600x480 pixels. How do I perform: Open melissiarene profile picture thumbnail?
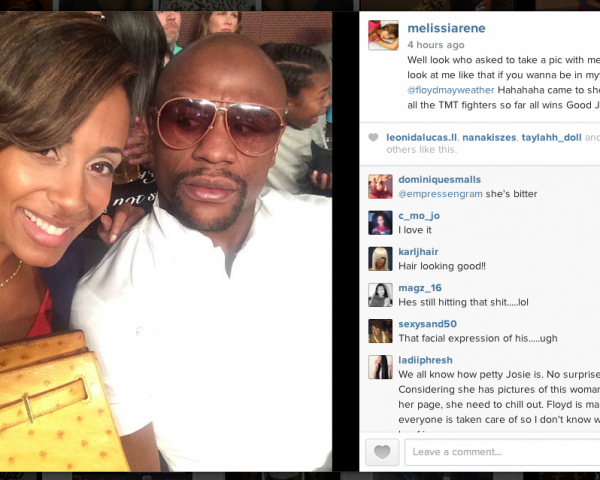[383, 35]
